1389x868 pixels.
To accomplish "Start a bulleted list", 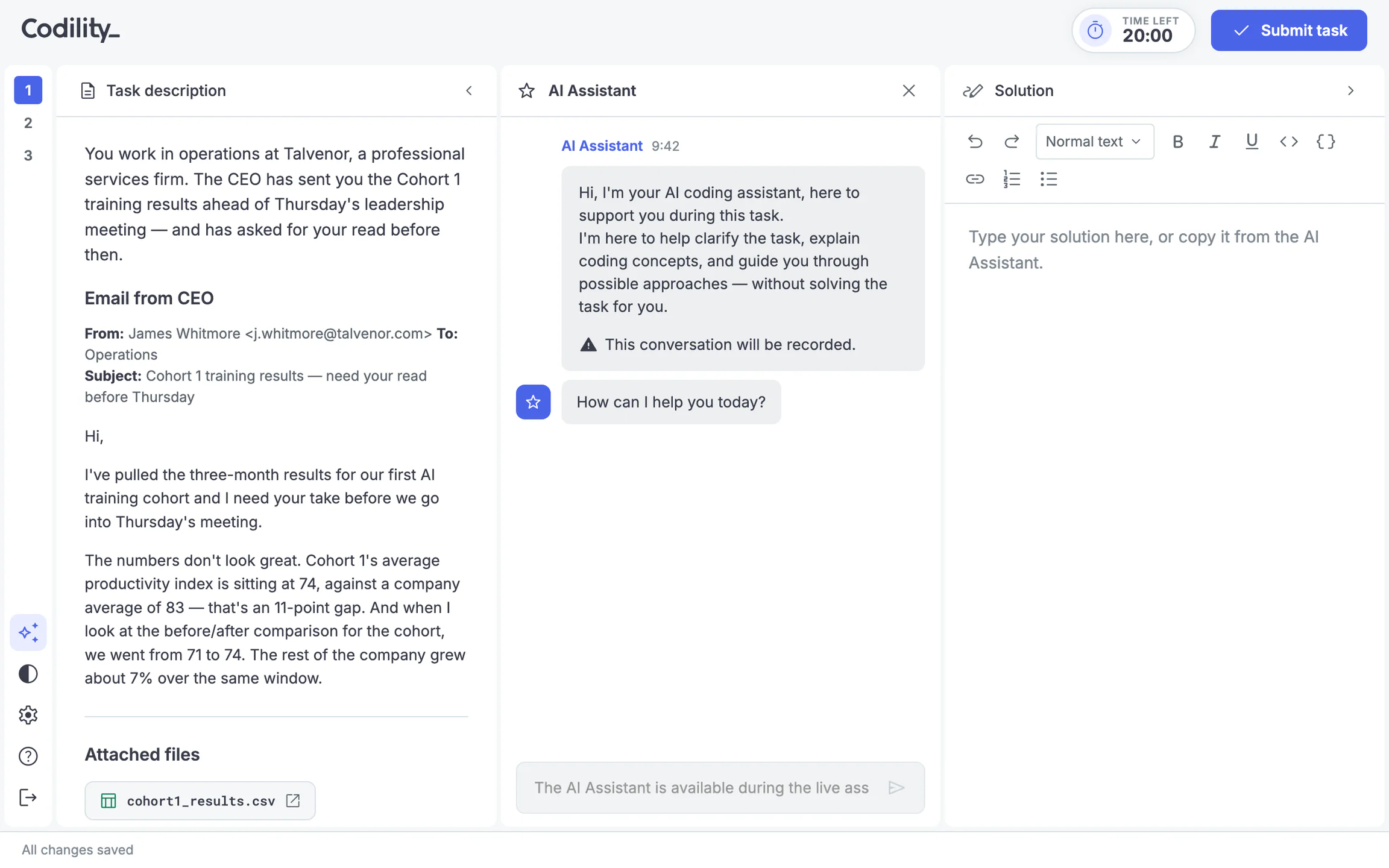I will click(x=1048, y=179).
